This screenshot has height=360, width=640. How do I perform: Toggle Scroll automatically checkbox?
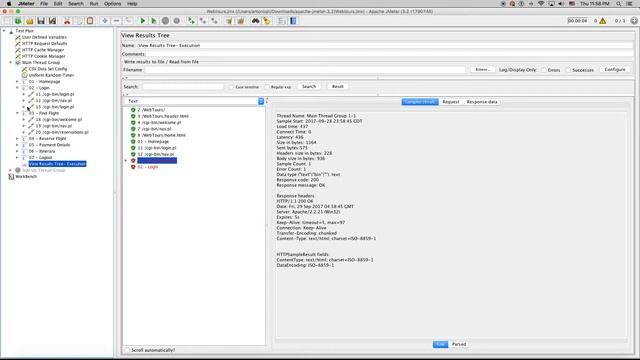[127, 350]
